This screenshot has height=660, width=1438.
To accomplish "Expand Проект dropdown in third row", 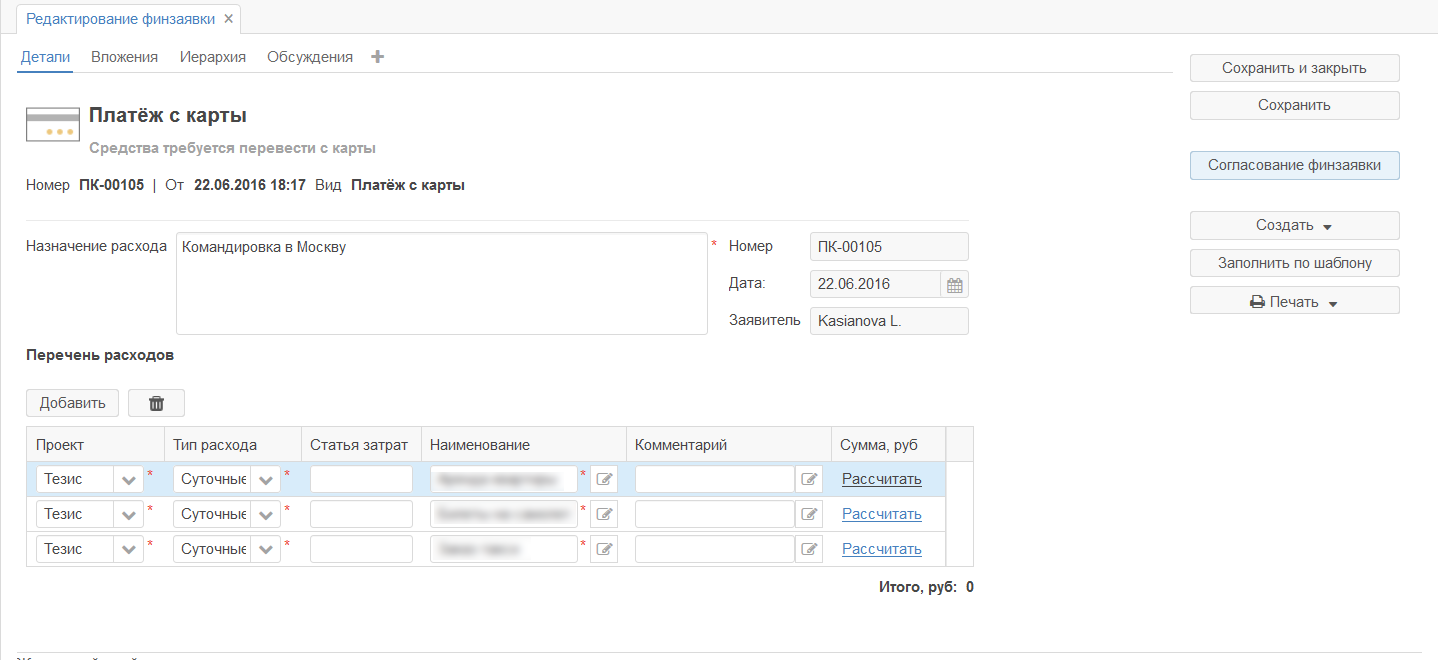I will (x=129, y=550).
